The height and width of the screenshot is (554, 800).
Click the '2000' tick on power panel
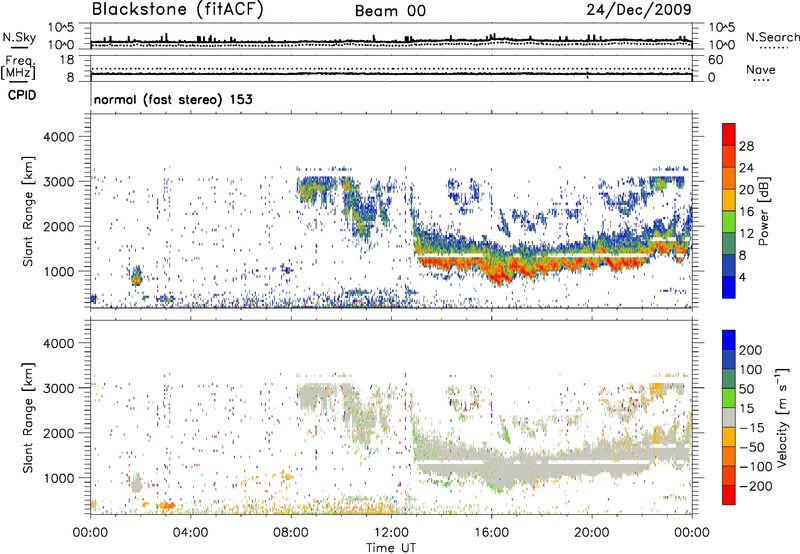point(58,226)
